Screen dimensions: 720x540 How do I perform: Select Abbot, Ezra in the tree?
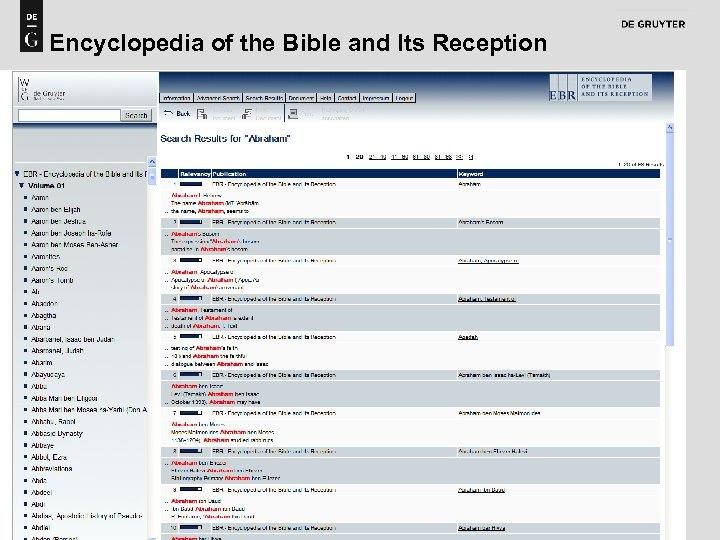coord(49,457)
